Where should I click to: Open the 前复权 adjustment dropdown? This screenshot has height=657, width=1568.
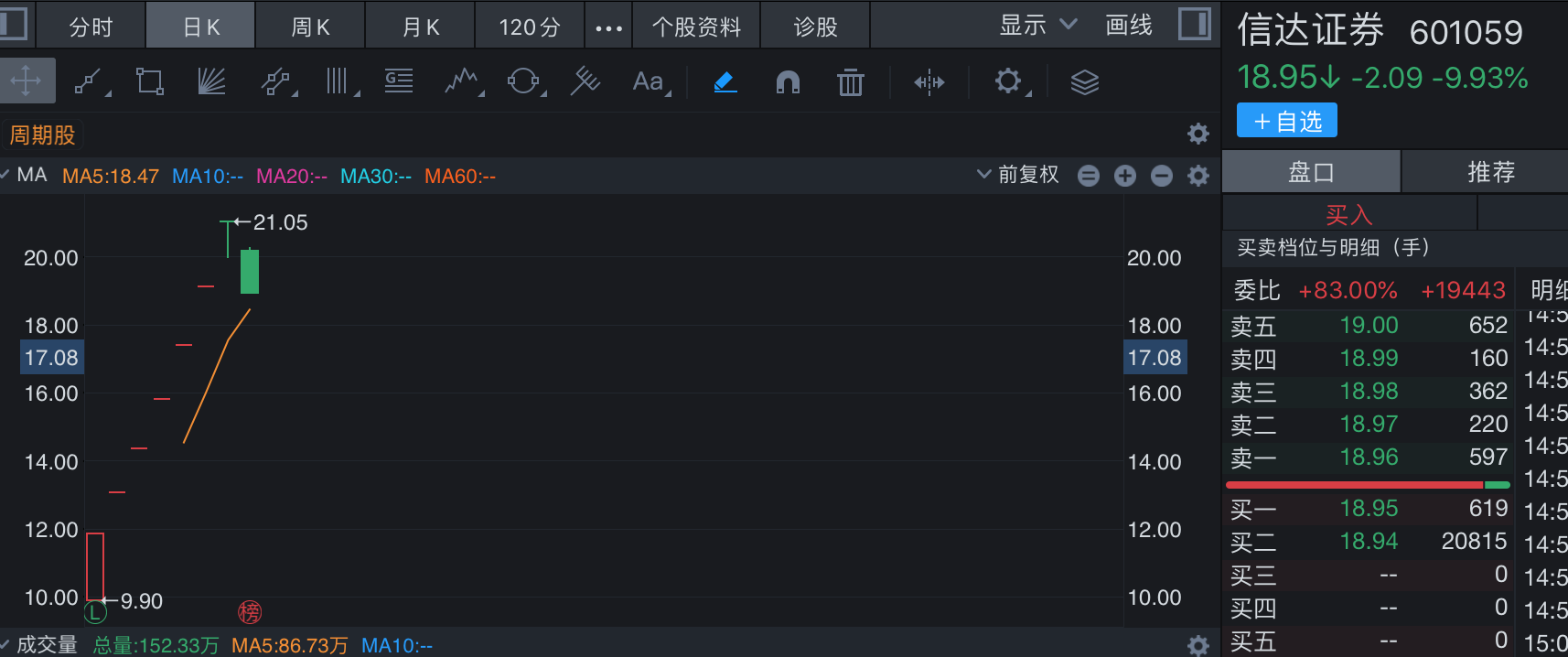[1017, 175]
